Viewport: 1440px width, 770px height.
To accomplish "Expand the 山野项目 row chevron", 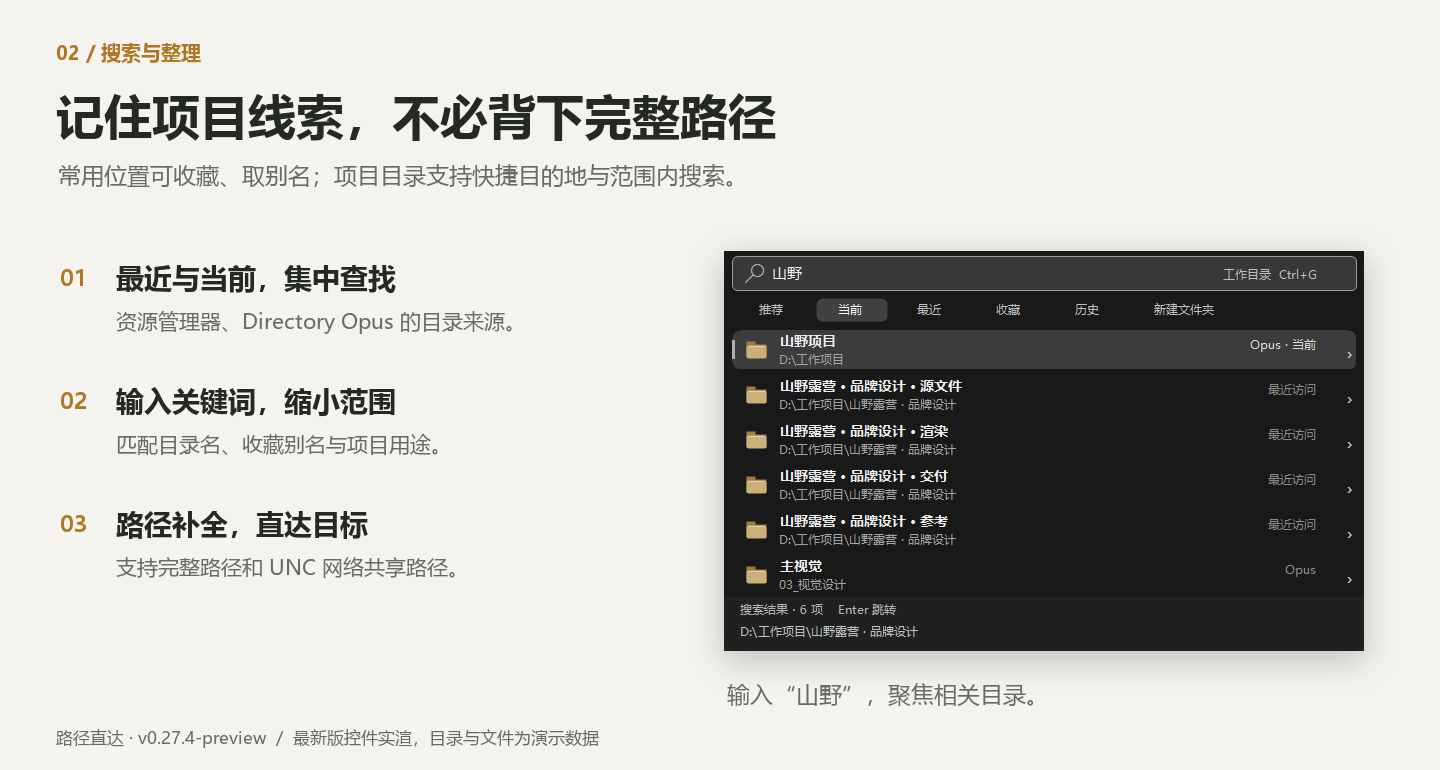I will (x=1349, y=355).
